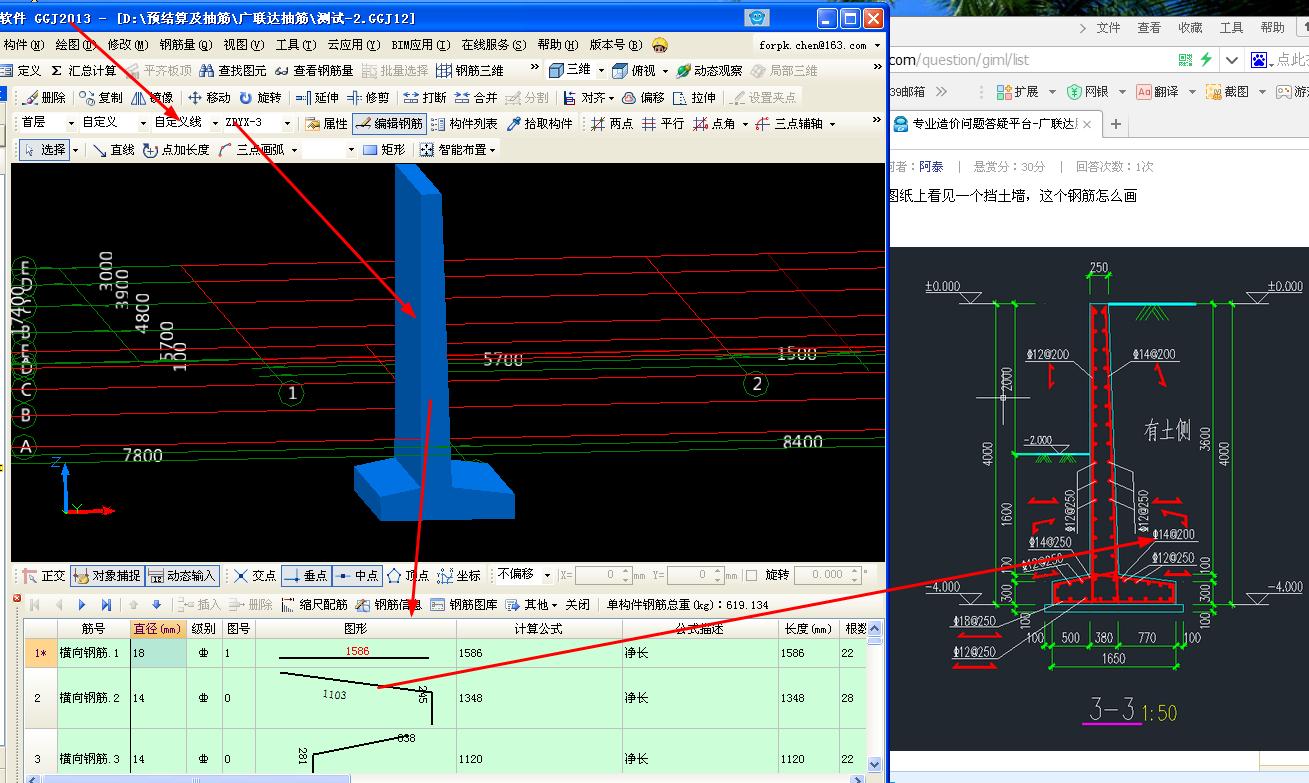1309x783 pixels.
Task: Open the 首层 floor dropdown
Action: coord(71,124)
